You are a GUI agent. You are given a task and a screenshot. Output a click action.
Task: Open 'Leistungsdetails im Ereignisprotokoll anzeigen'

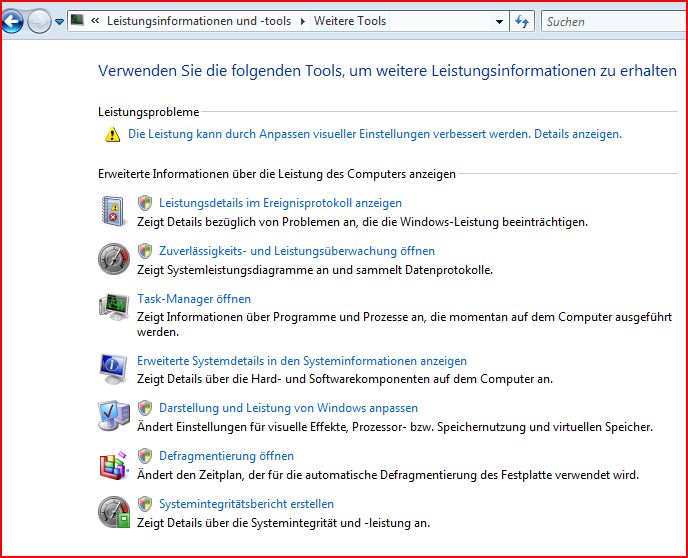[280, 203]
